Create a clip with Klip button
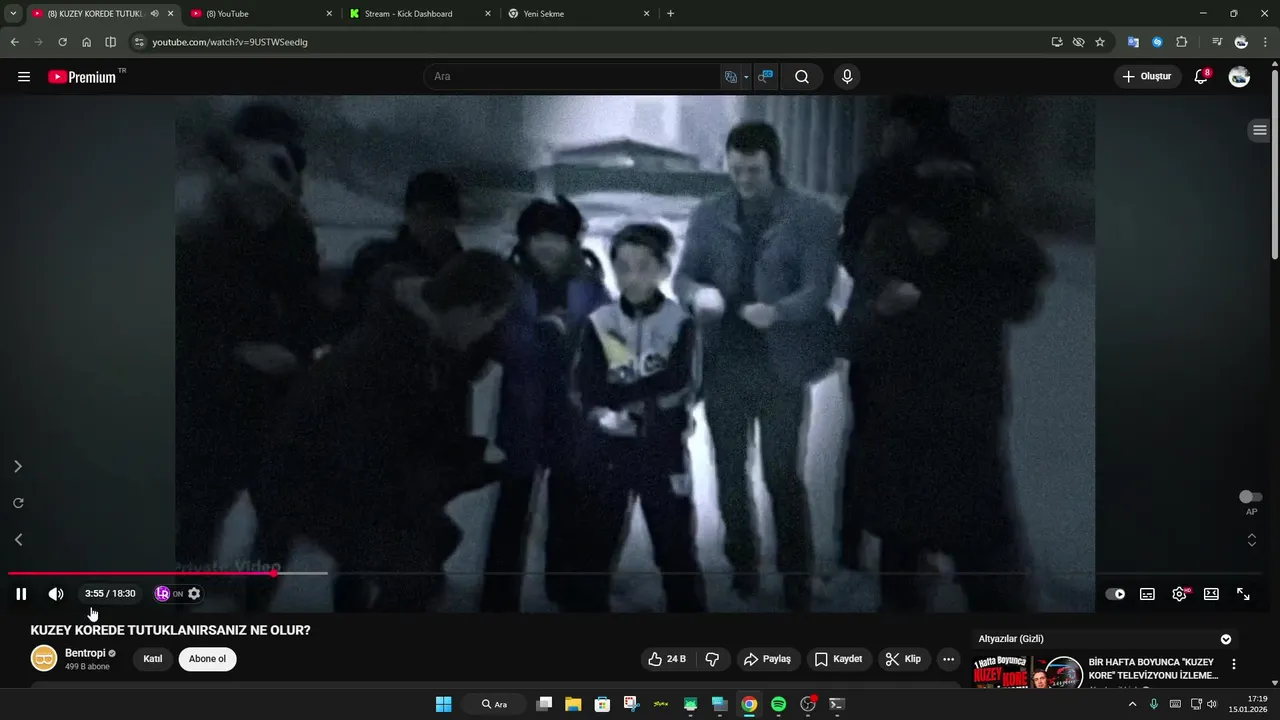The image size is (1280, 720). tap(903, 659)
